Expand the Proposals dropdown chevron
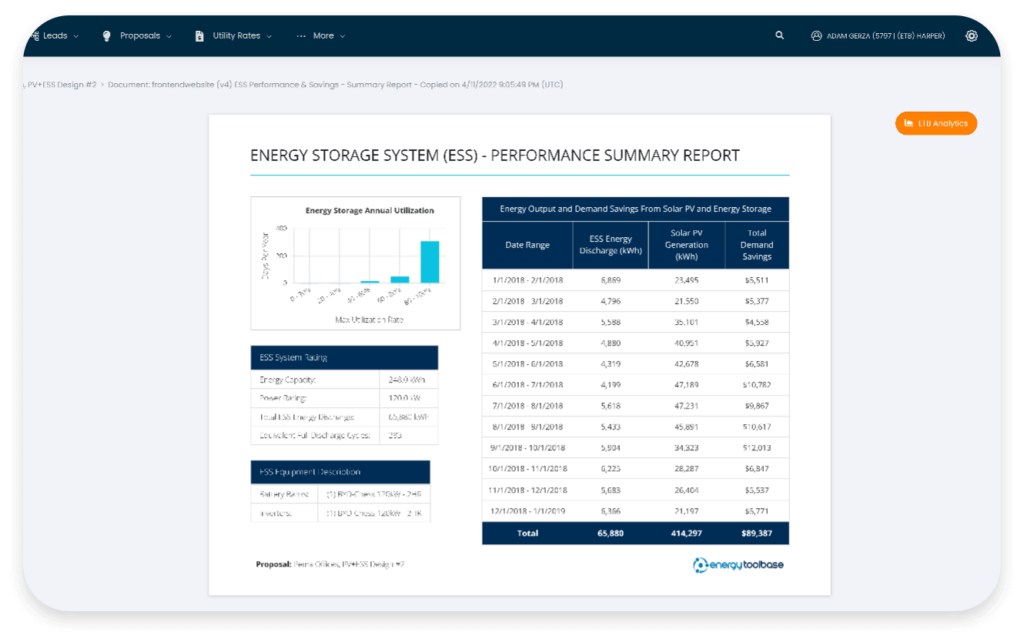1024x642 pixels. pyautogui.click(x=169, y=37)
